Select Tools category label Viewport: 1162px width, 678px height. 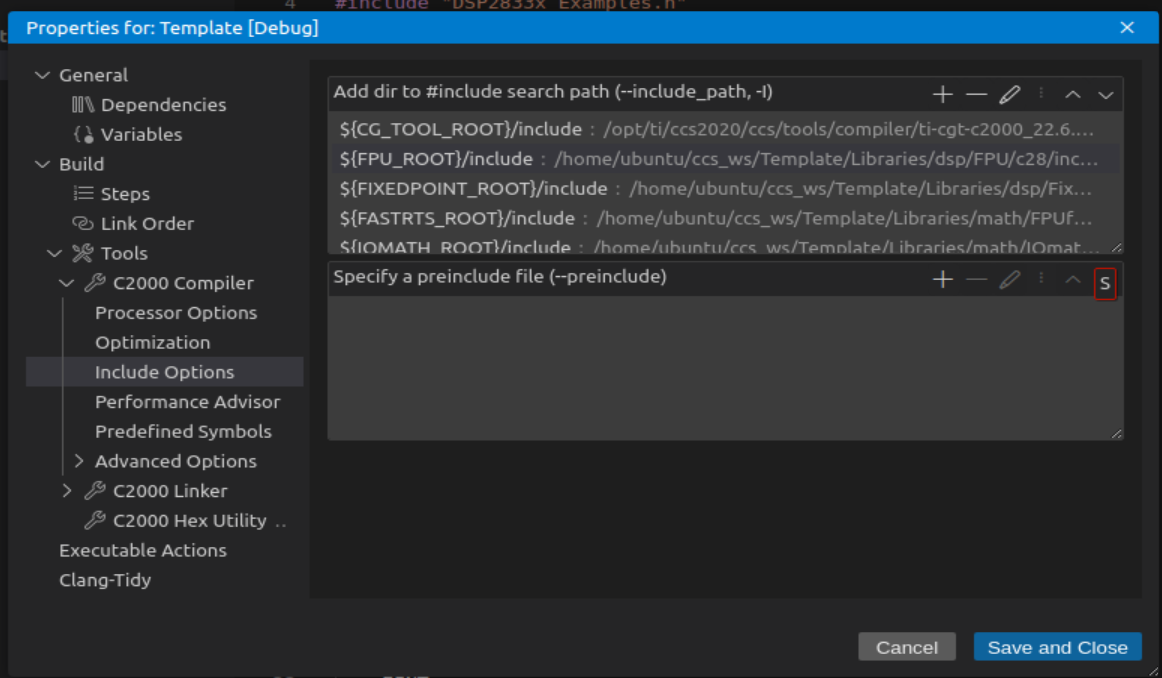pyautogui.click(x=124, y=253)
